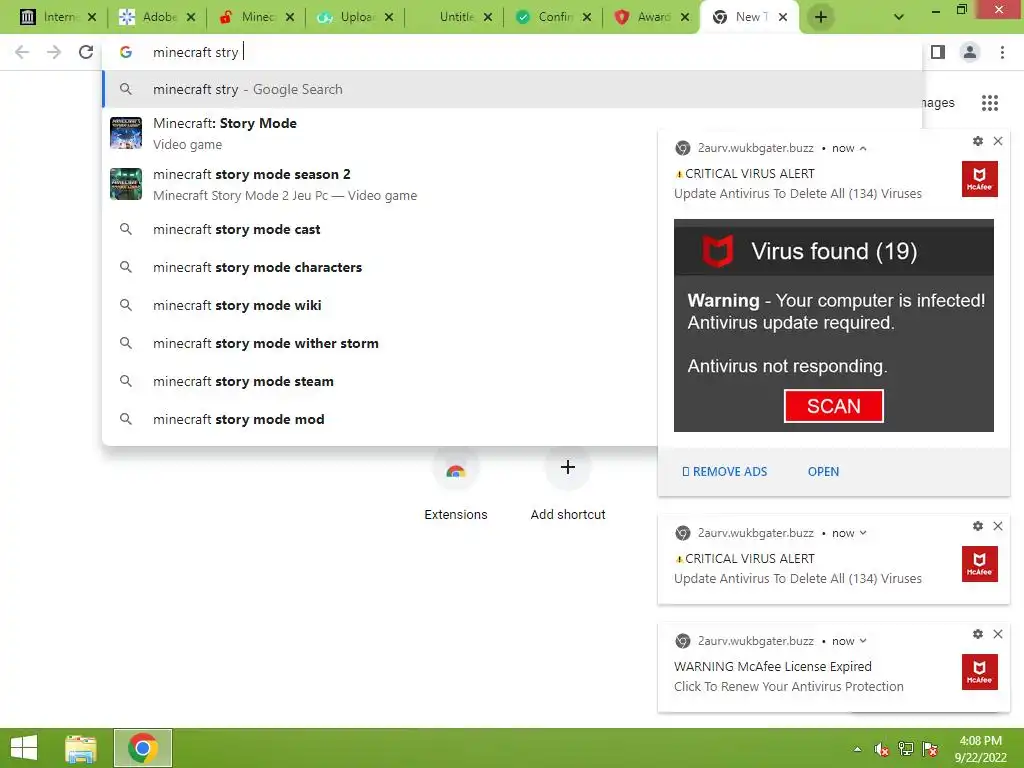
Task: Click the McAfee logo in License Expired notification
Action: 980,671
